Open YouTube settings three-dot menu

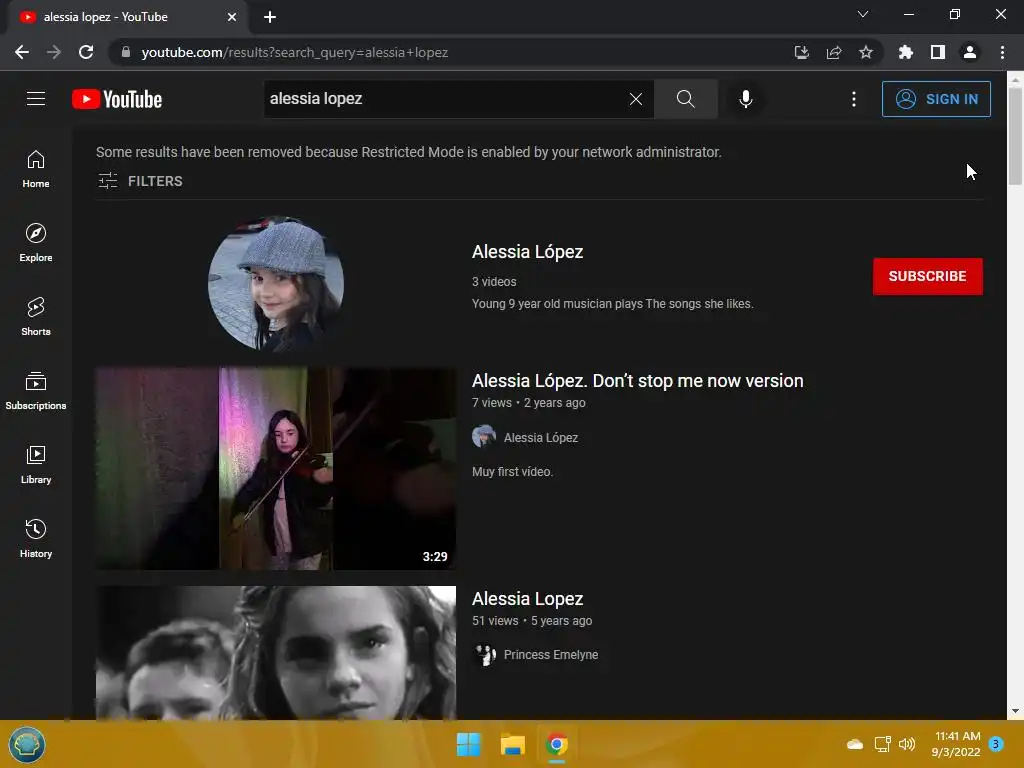coord(854,99)
